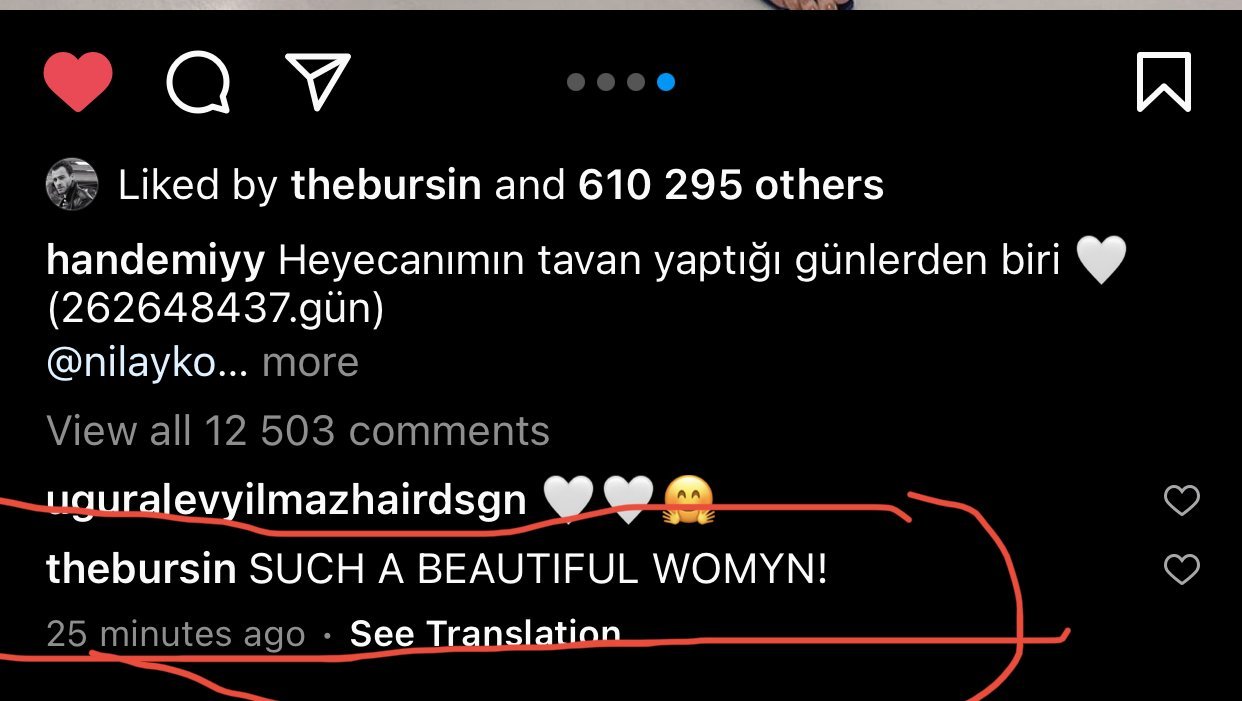The image size is (1242, 701).
Task: Share post using the paper plane icon
Action: coord(318,80)
